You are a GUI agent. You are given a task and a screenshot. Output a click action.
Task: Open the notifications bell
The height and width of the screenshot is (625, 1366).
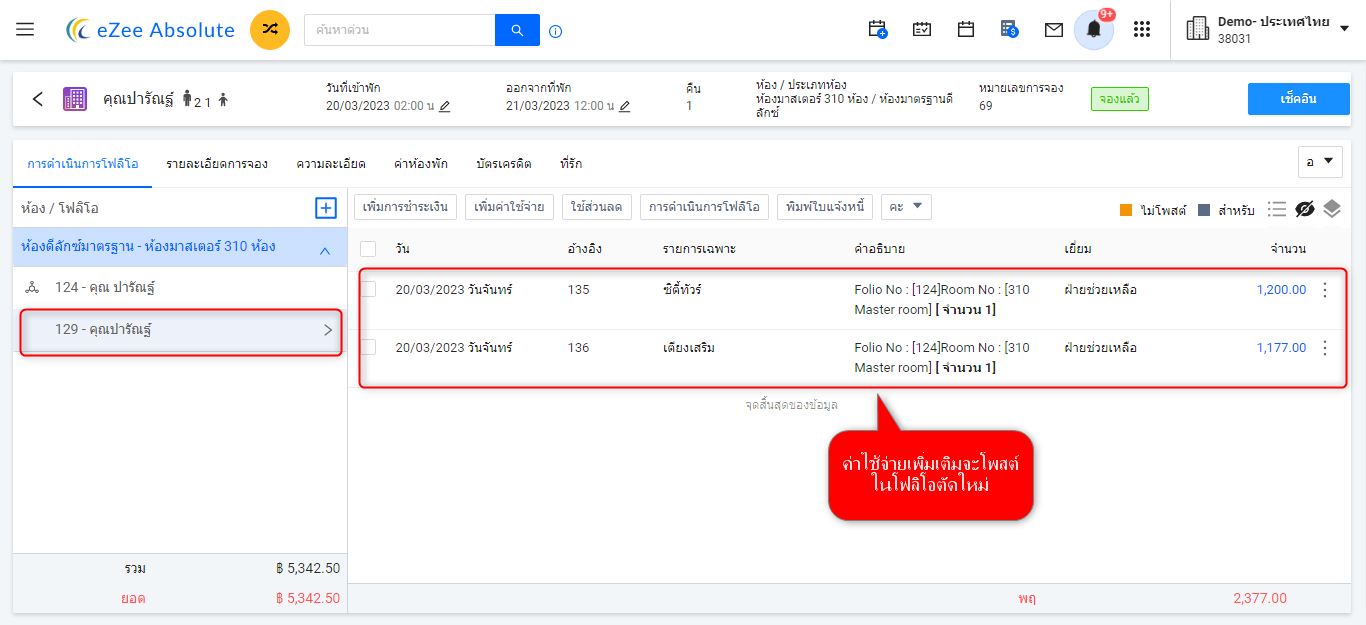coord(1094,30)
